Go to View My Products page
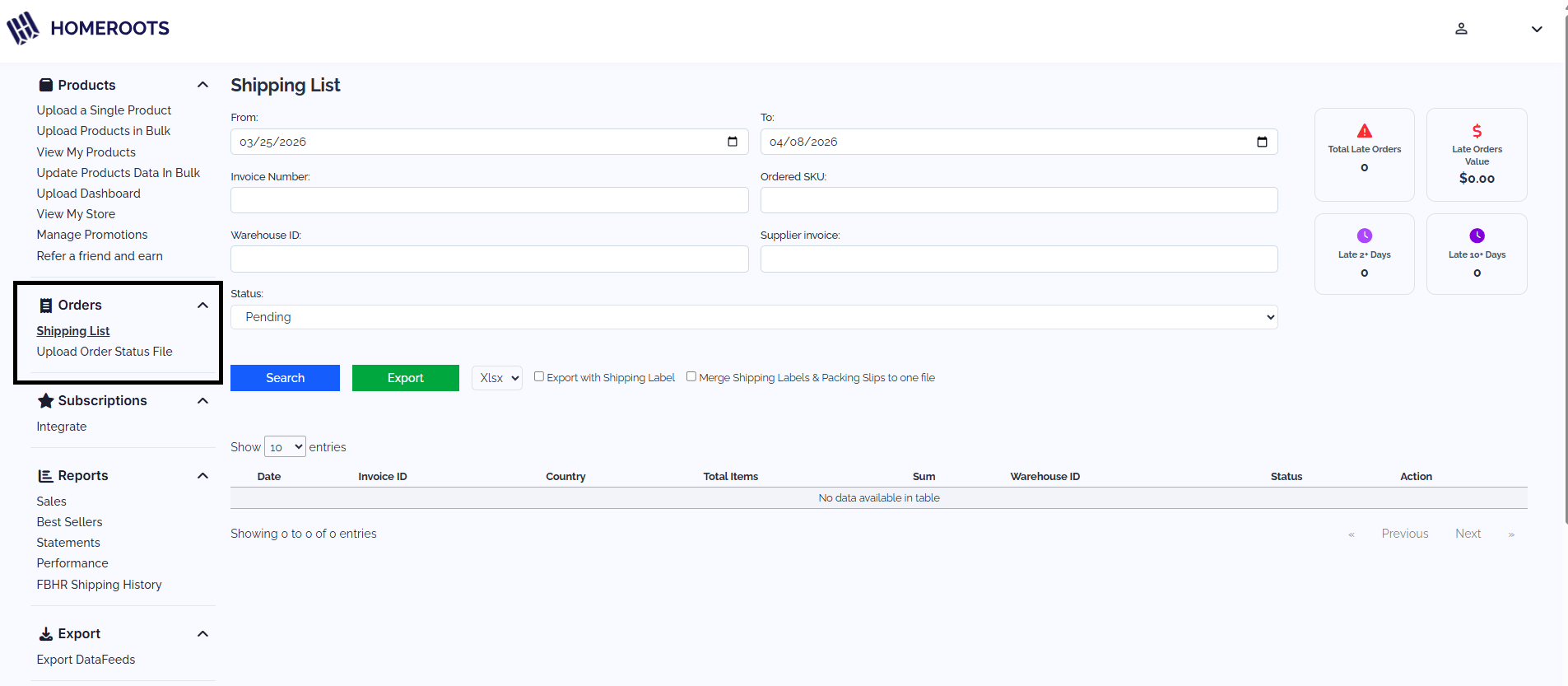 [86, 152]
